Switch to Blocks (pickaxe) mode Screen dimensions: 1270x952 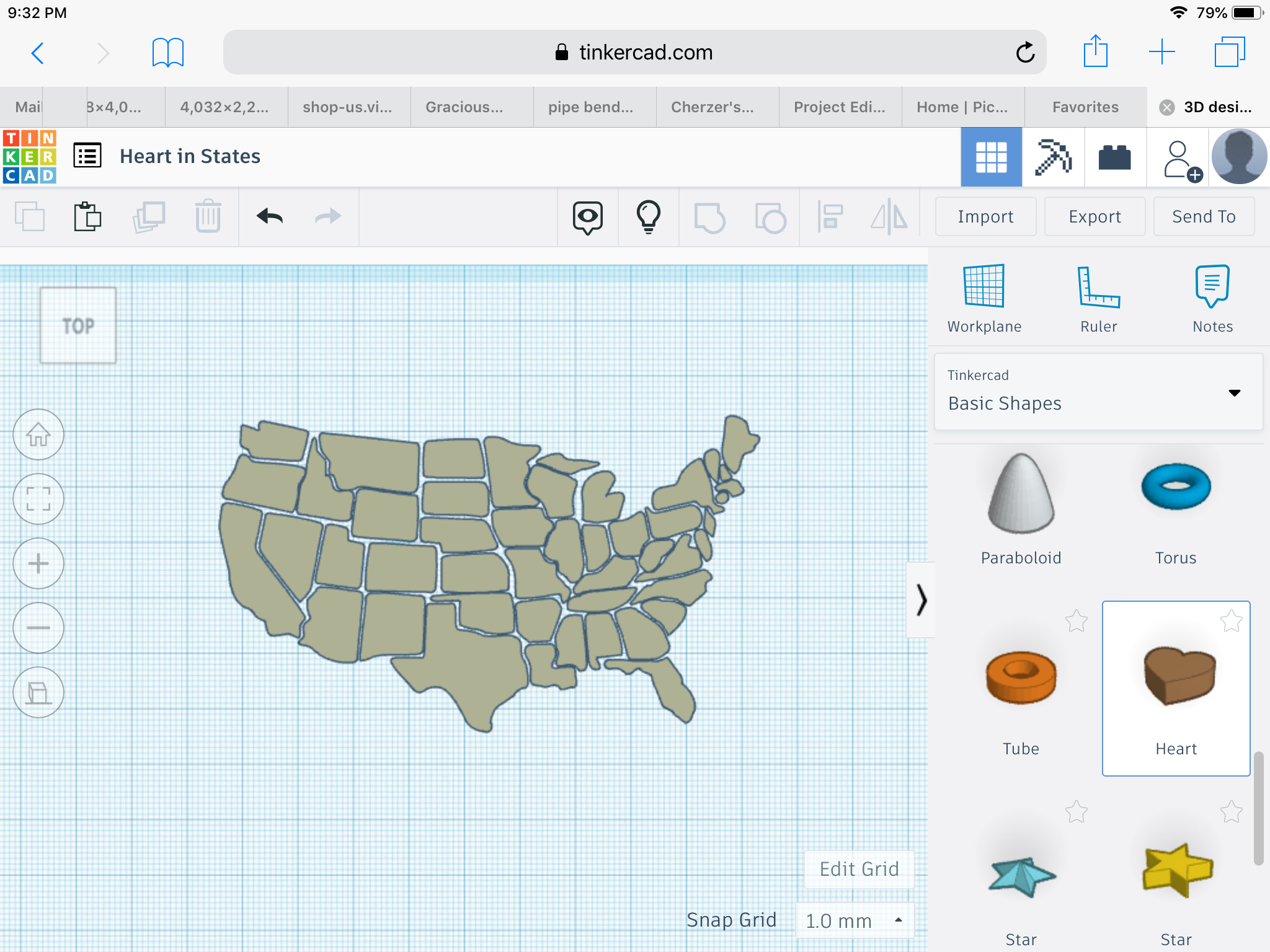pos(1053,157)
